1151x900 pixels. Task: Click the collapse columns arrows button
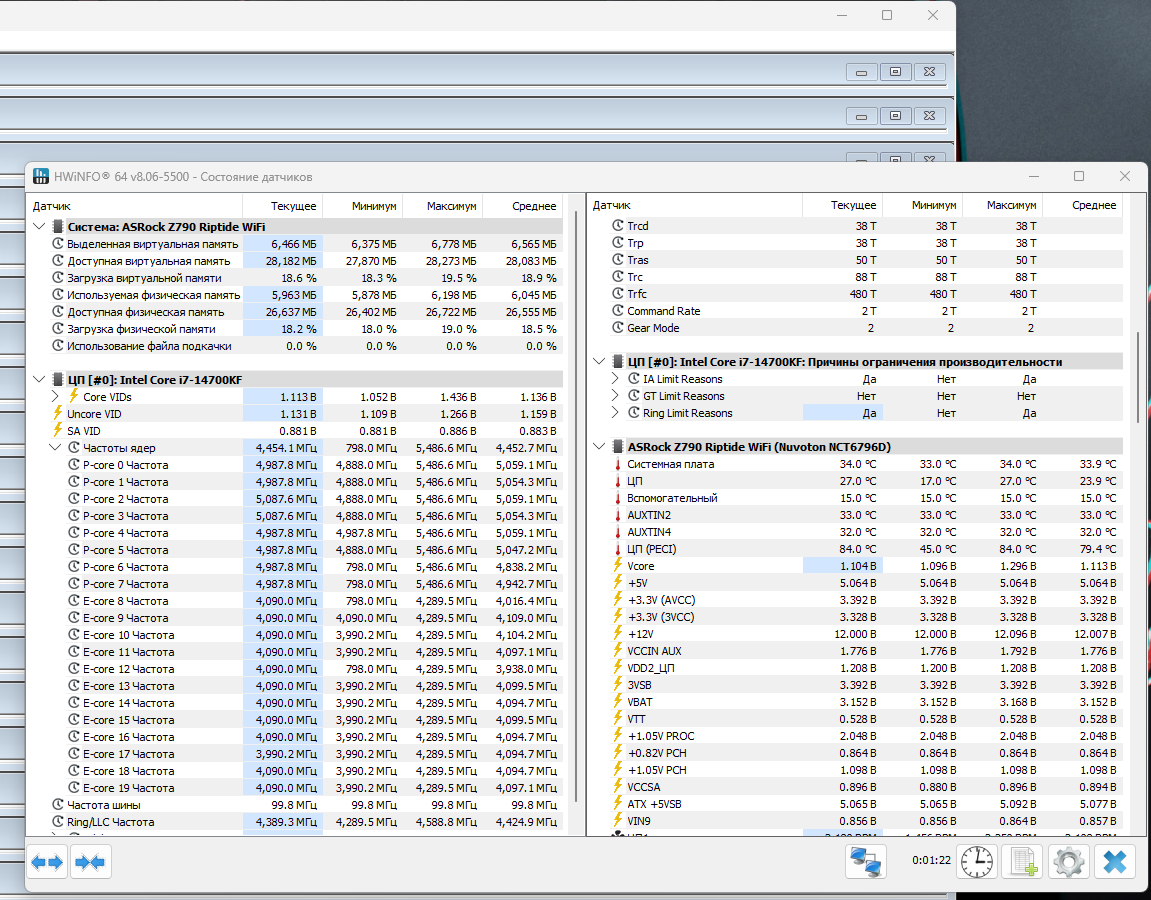point(90,861)
